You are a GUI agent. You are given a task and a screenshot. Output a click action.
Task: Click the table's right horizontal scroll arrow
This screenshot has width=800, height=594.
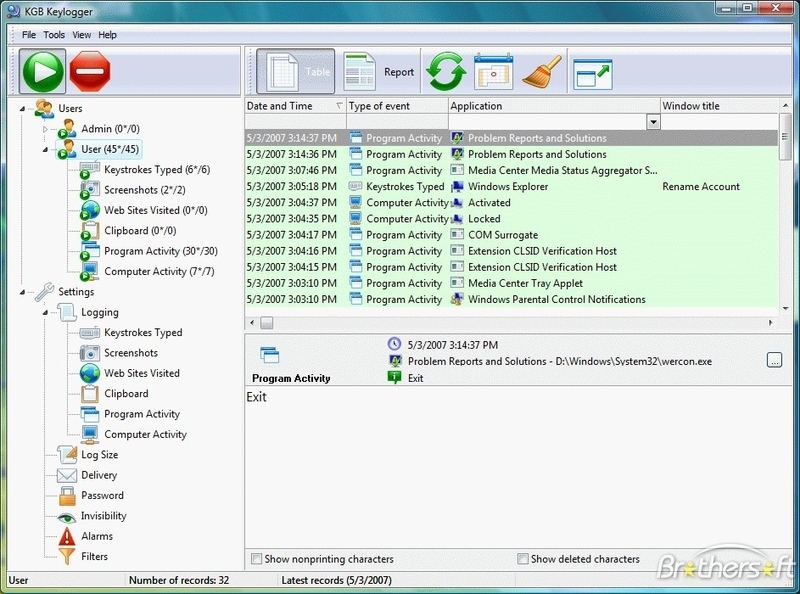point(770,323)
